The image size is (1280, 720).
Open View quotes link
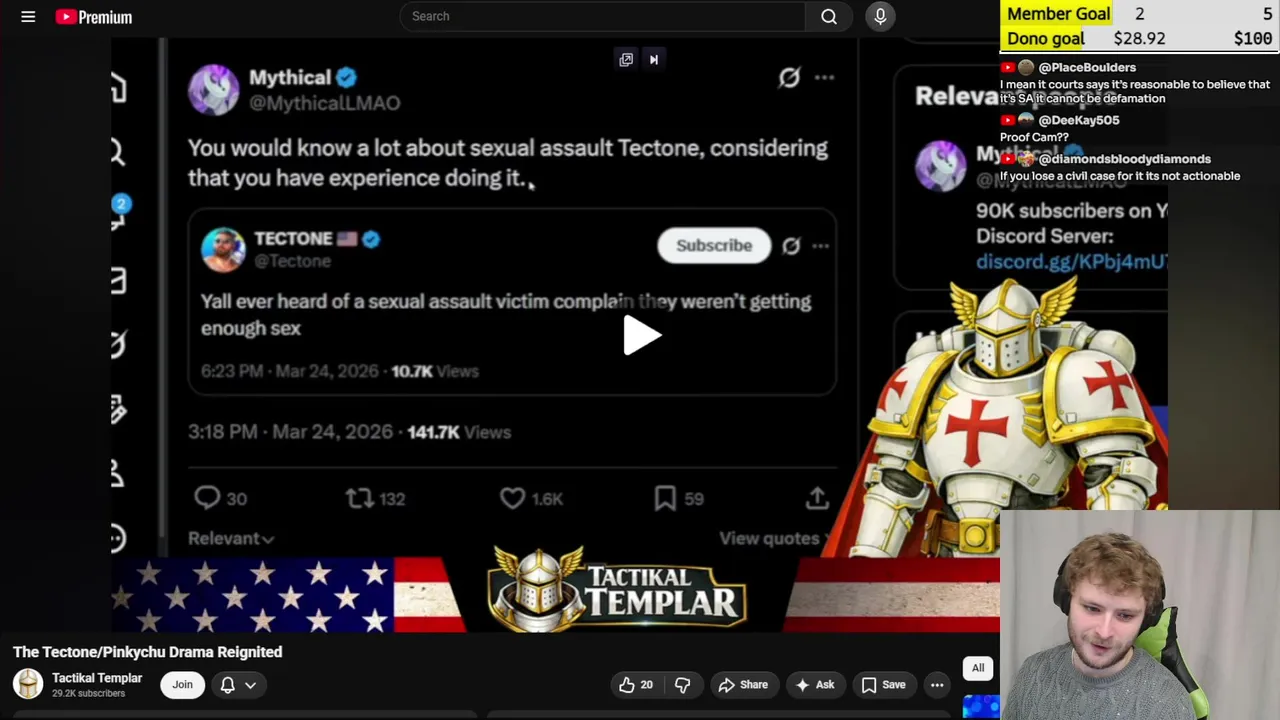[x=769, y=538]
